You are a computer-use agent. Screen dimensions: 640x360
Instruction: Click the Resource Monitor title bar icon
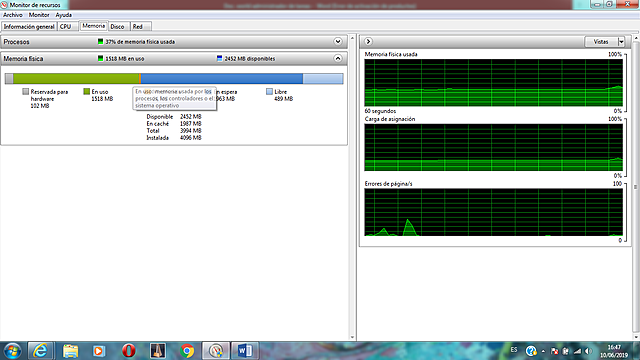pyautogui.click(x=4, y=5)
